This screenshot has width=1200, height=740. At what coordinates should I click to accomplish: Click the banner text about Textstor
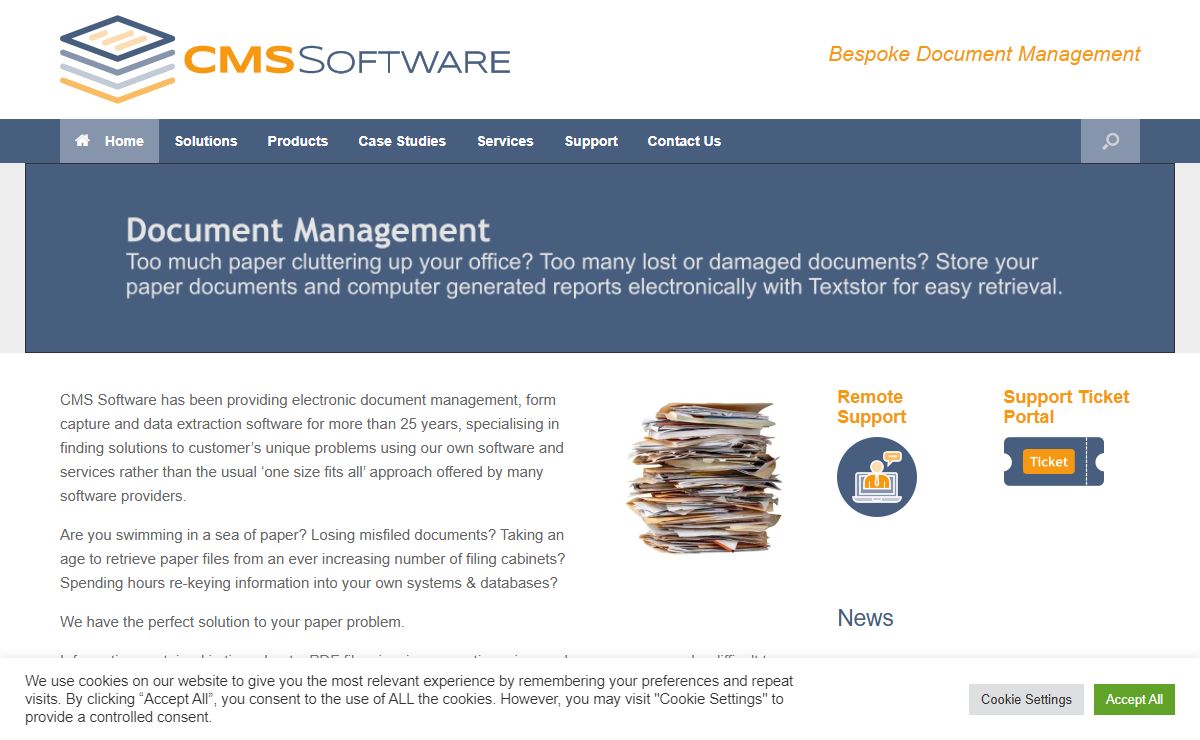594,274
